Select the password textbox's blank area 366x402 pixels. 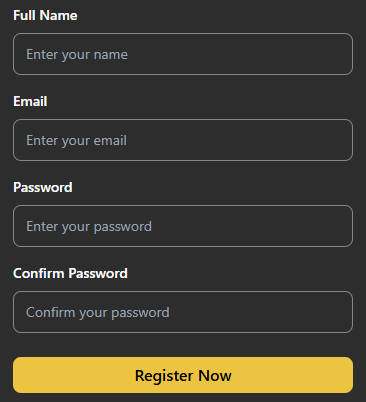pyautogui.click(x=252, y=226)
